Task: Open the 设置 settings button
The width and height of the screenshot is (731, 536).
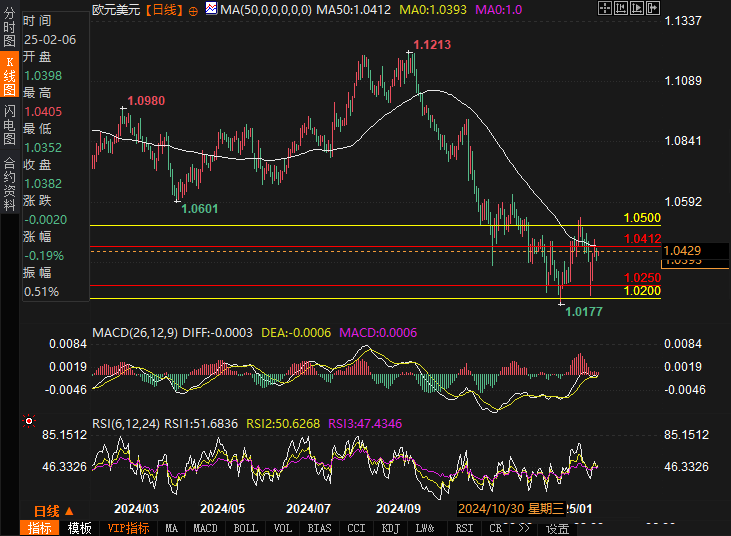Action: (557, 528)
